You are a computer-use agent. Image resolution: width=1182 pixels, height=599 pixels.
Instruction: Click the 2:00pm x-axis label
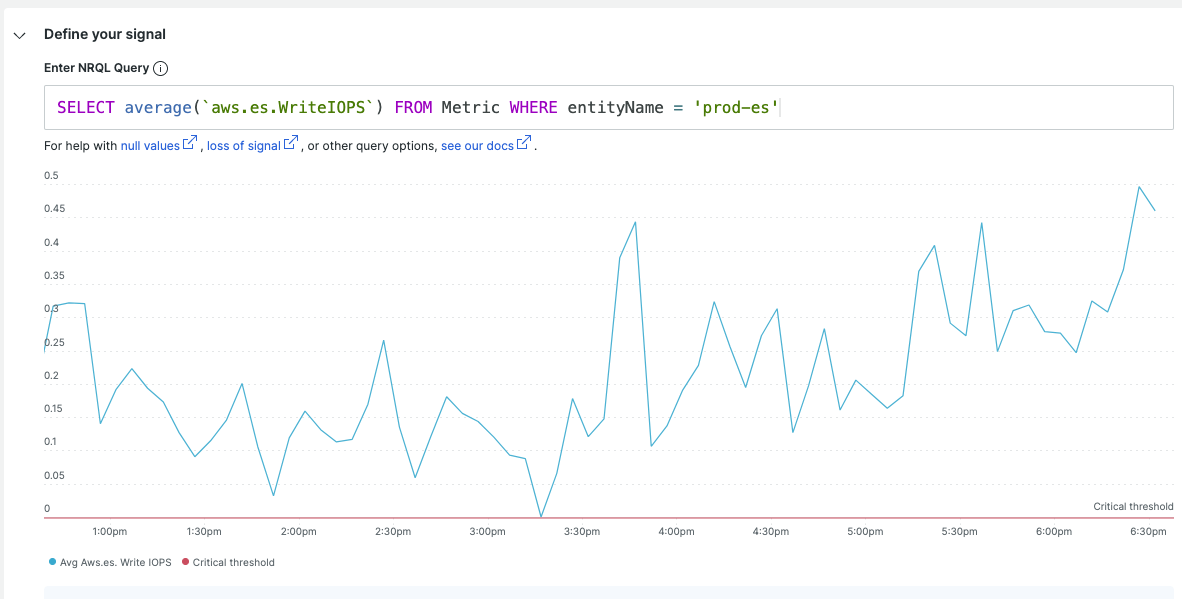299,531
